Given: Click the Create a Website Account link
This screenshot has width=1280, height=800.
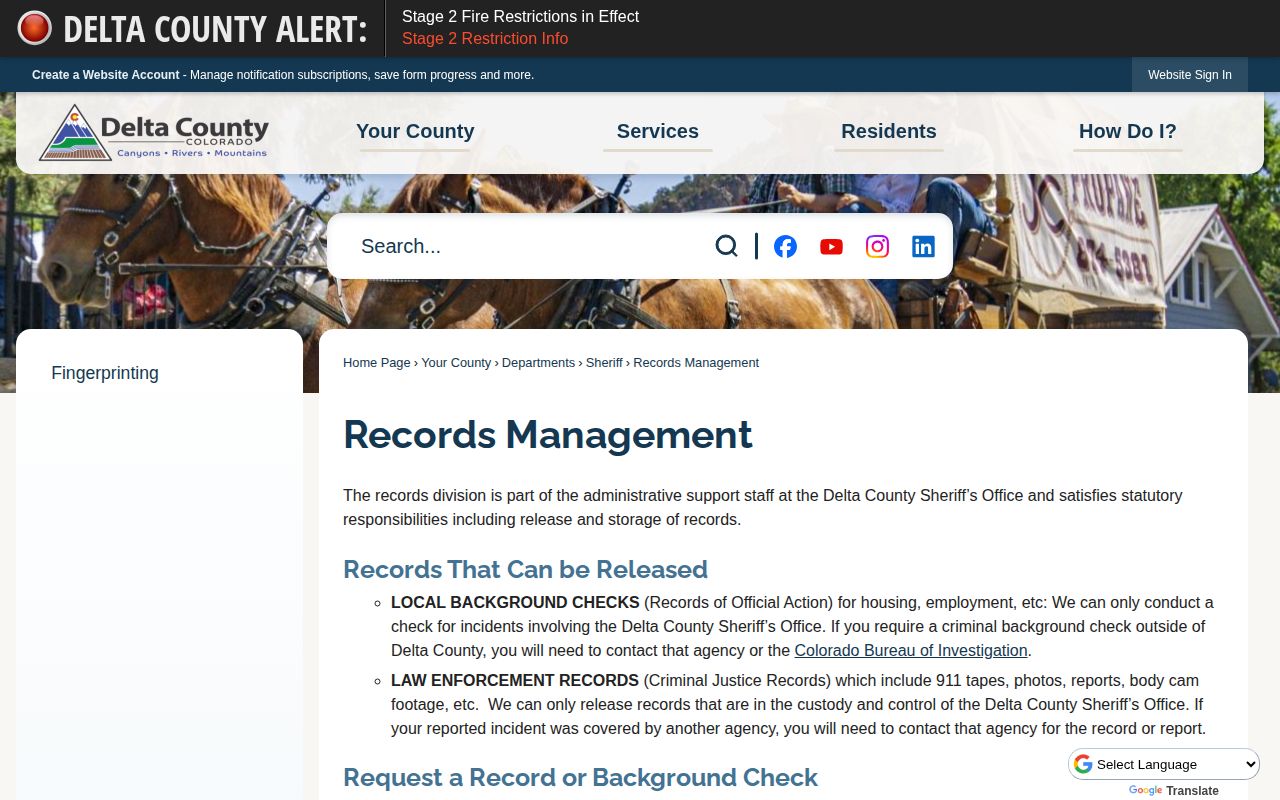Looking at the screenshot, I should (x=106, y=75).
